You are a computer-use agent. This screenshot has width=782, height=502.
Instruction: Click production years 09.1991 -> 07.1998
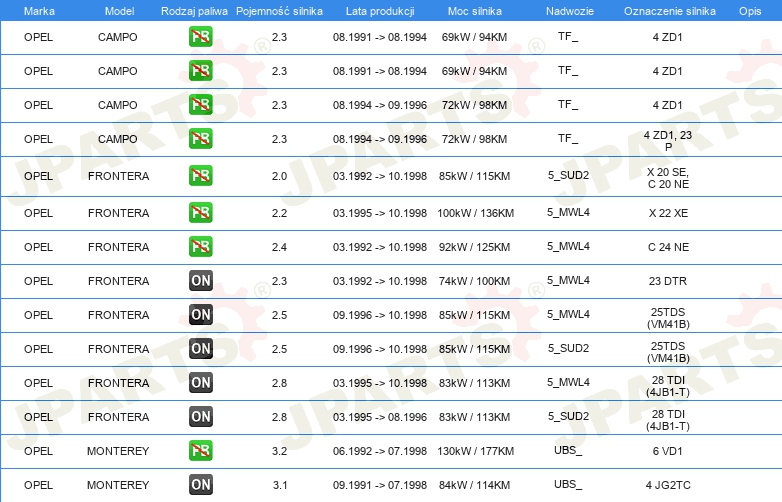pos(380,485)
